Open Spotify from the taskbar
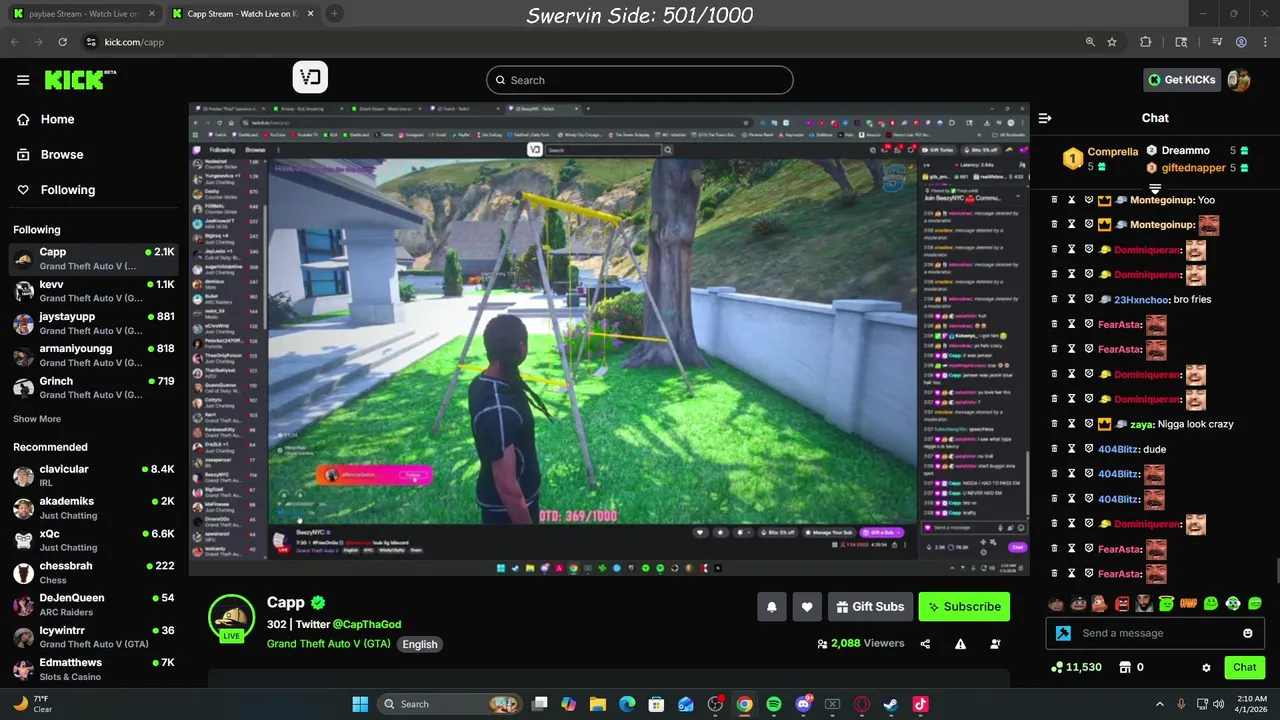The width and height of the screenshot is (1280, 720). pos(774,704)
